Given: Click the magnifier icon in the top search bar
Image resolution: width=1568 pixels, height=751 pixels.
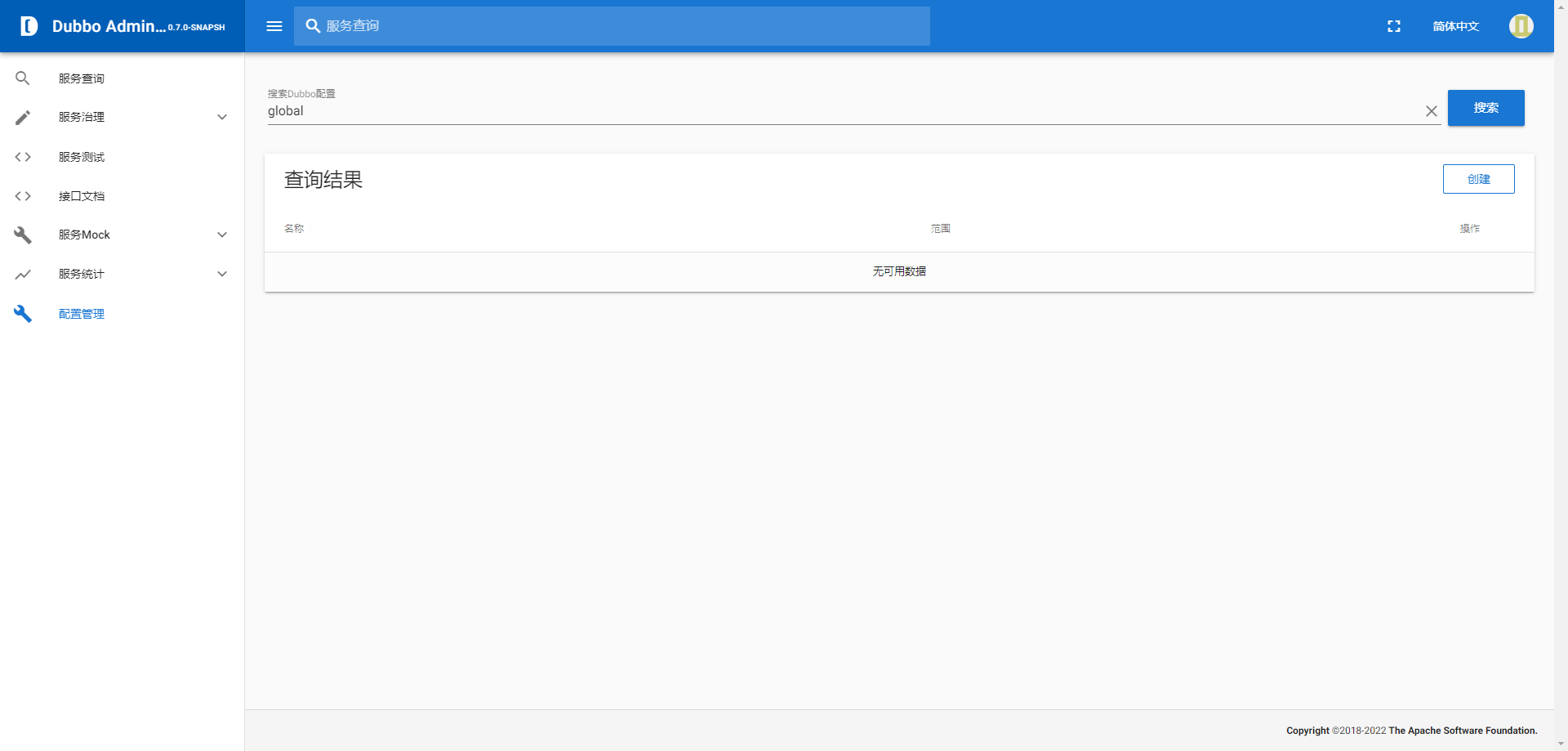Looking at the screenshot, I should 313,26.
